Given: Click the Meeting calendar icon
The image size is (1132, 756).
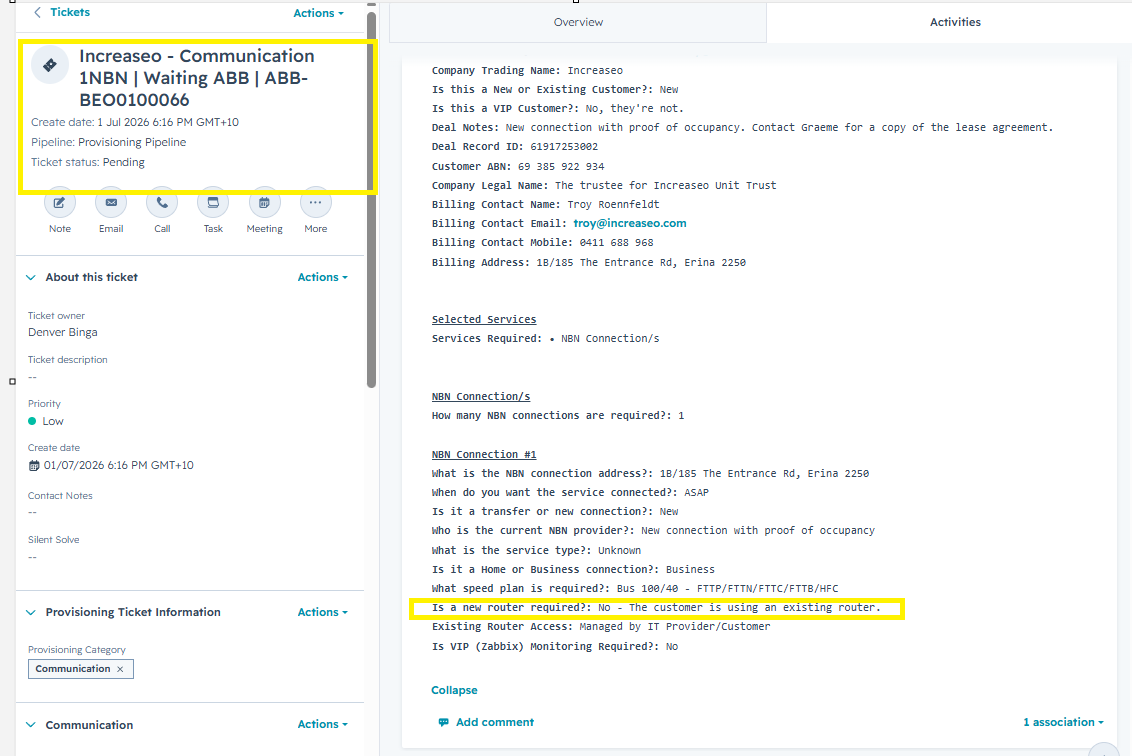Looking at the screenshot, I should 264,203.
